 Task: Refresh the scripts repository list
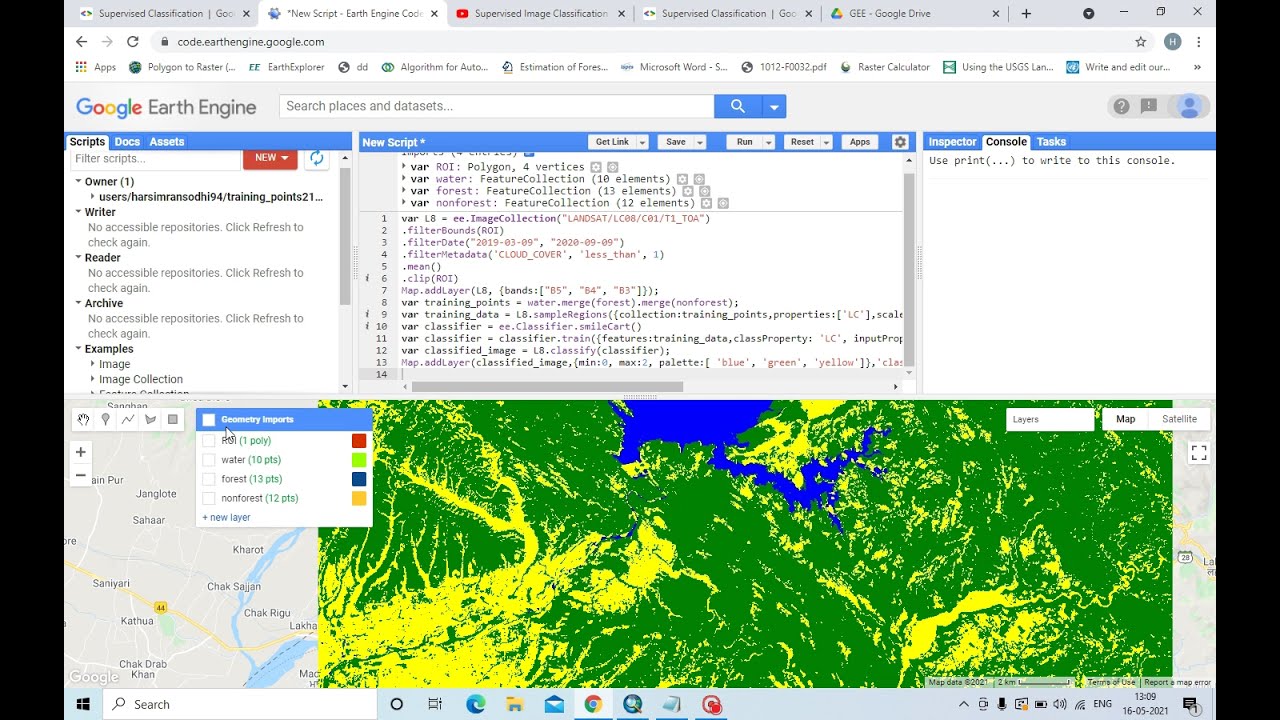317,158
